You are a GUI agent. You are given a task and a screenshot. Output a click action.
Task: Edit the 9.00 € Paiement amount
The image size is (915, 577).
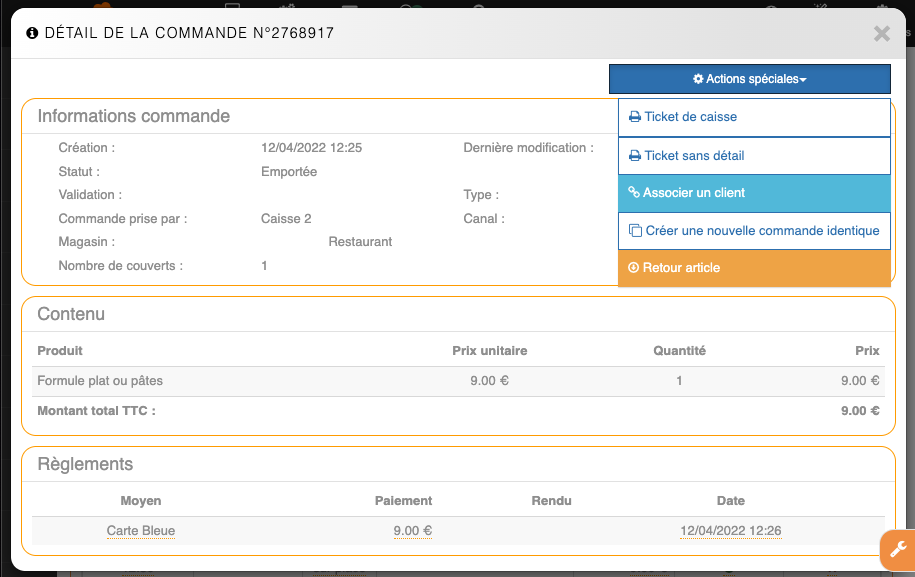(412, 531)
